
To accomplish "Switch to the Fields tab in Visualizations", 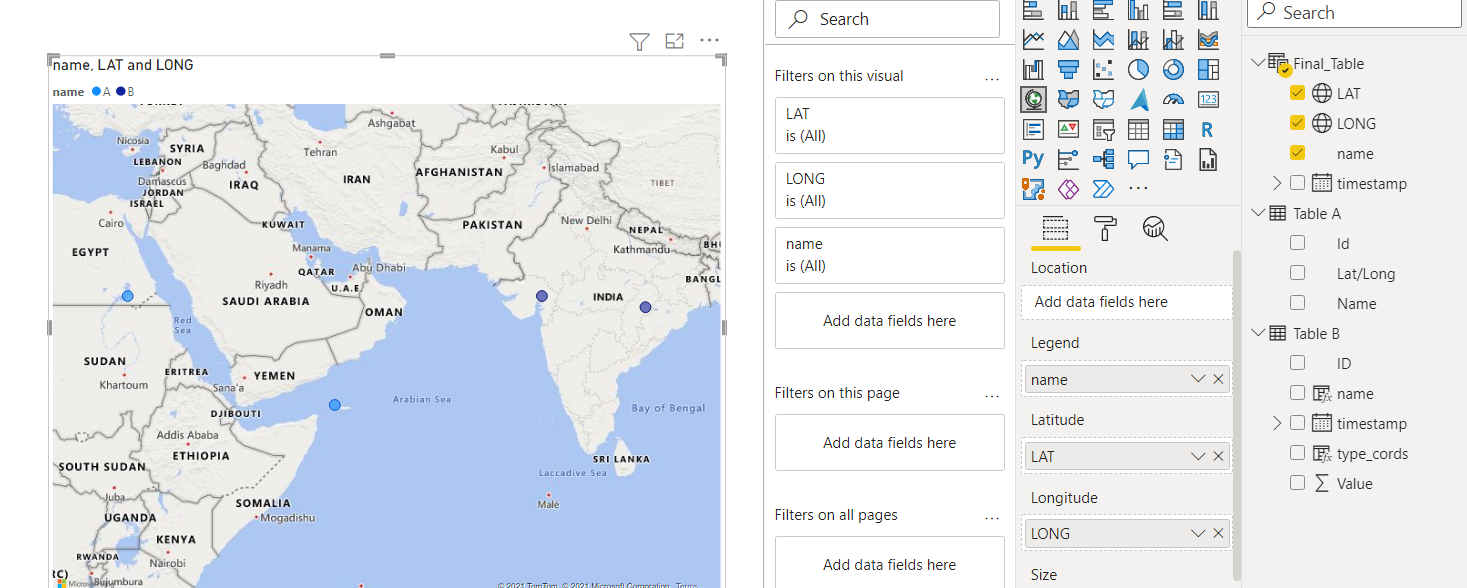I will [x=1055, y=228].
